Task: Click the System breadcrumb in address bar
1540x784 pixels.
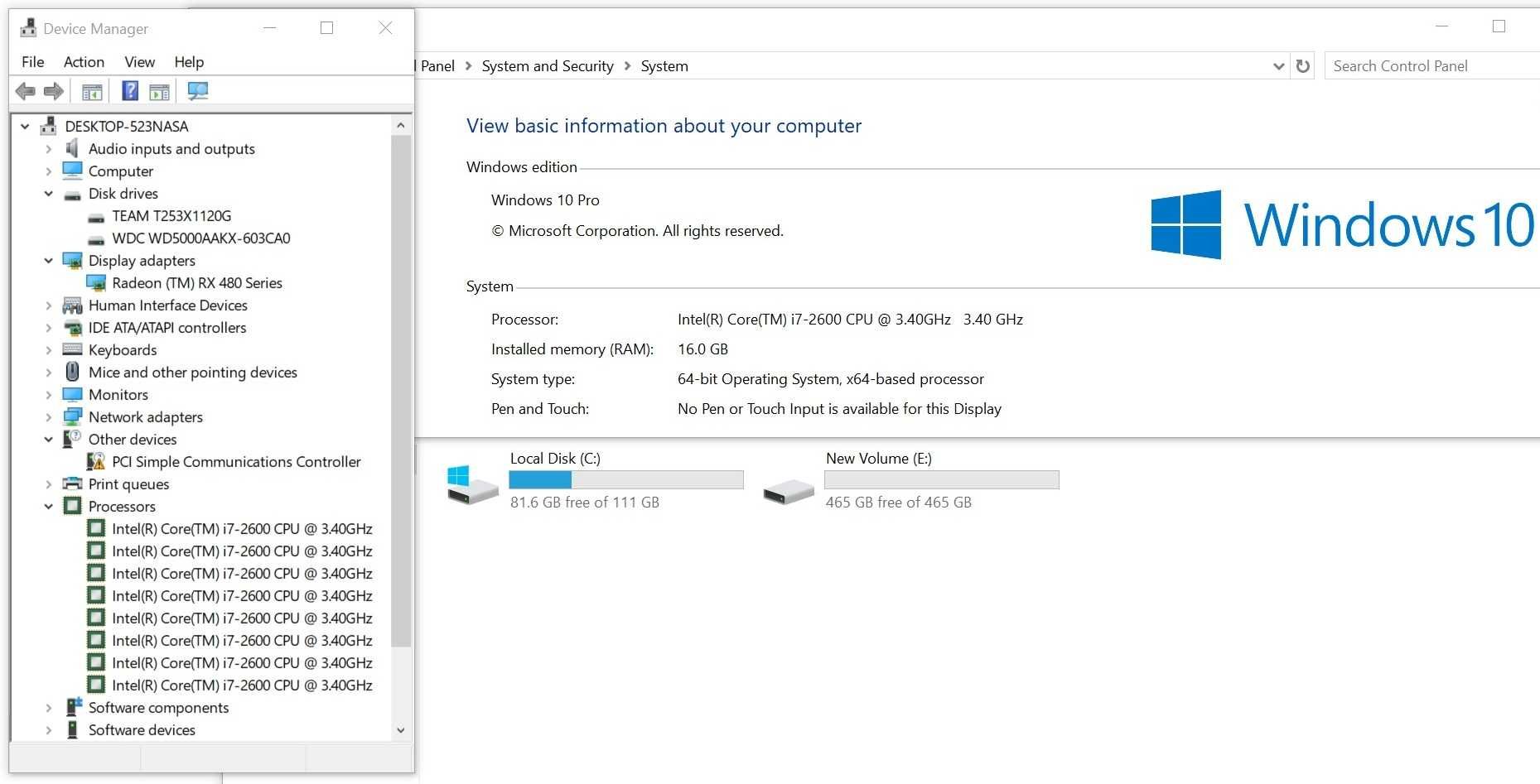Action: click(664, 66)
